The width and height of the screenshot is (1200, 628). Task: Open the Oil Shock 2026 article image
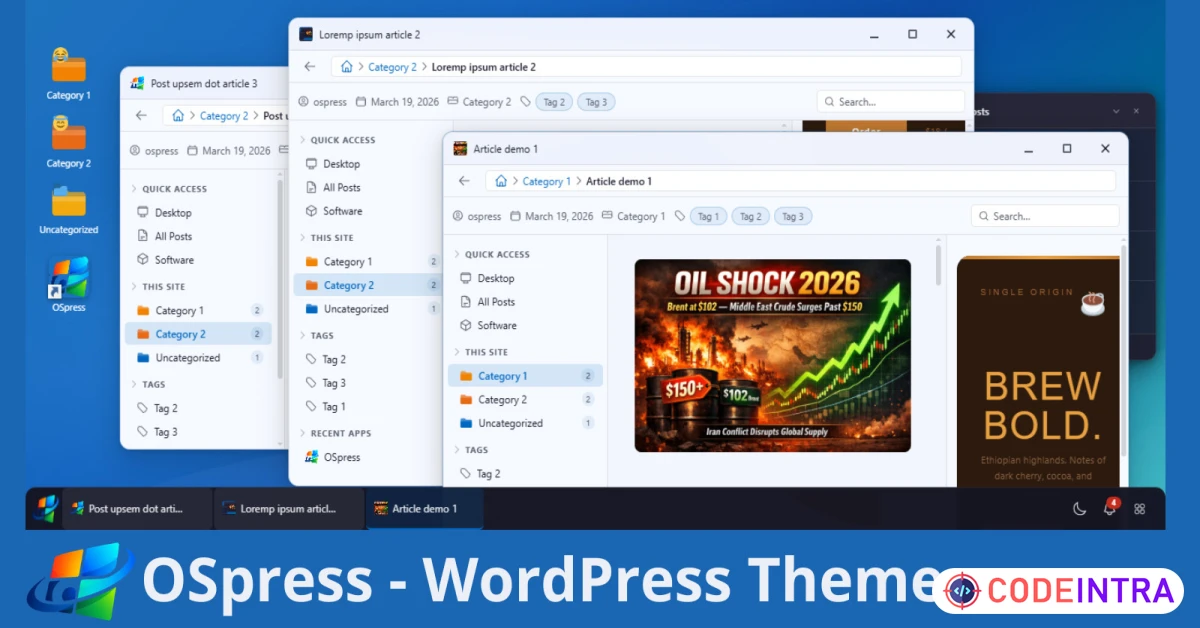(773, 355)
